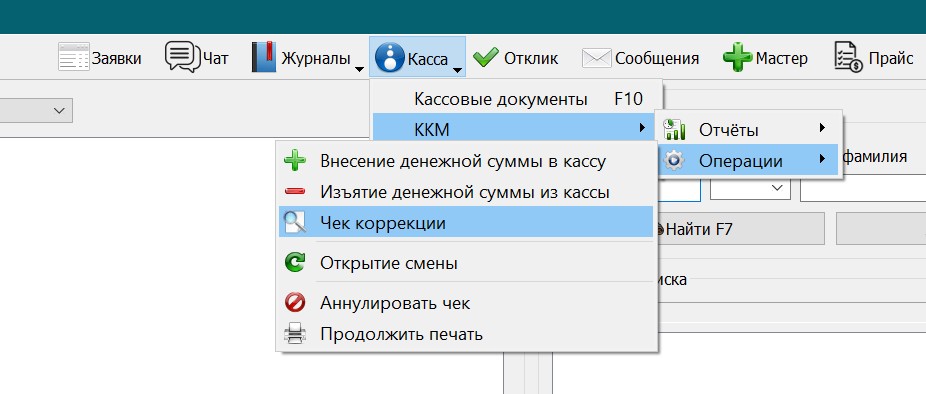Open Мастер from the toolbar

point(765,57)
